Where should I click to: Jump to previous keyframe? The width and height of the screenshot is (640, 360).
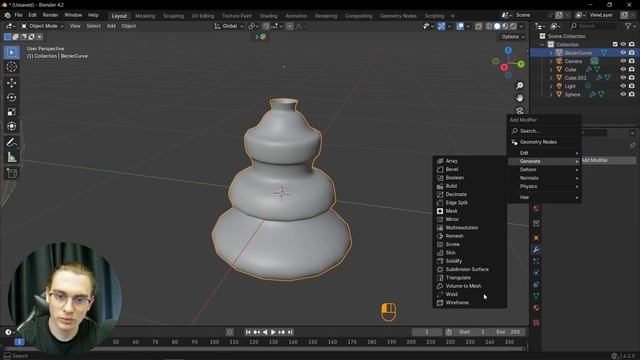[x=256, y=332]
